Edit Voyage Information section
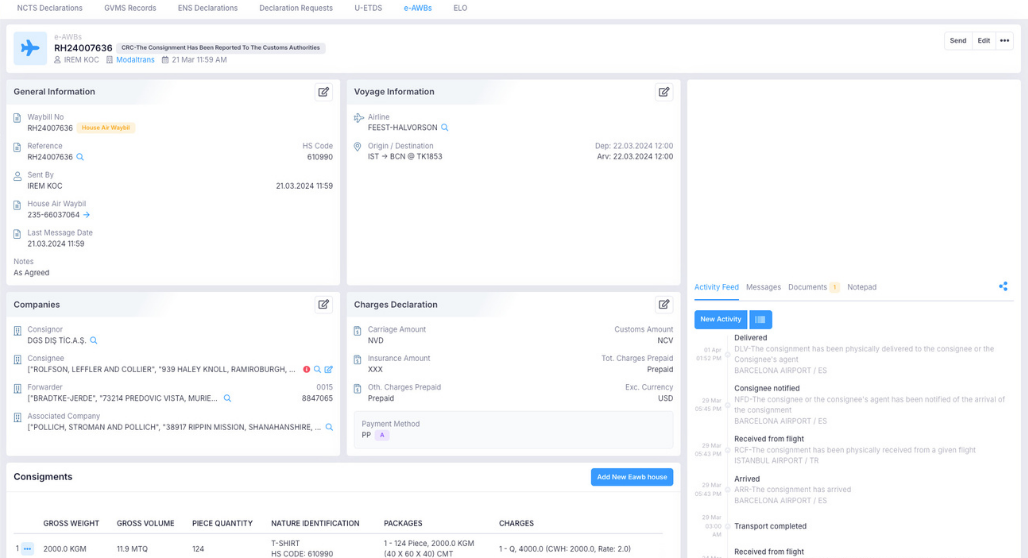The height and width of the screenshot is (558, 1028). tap(664, 92)
